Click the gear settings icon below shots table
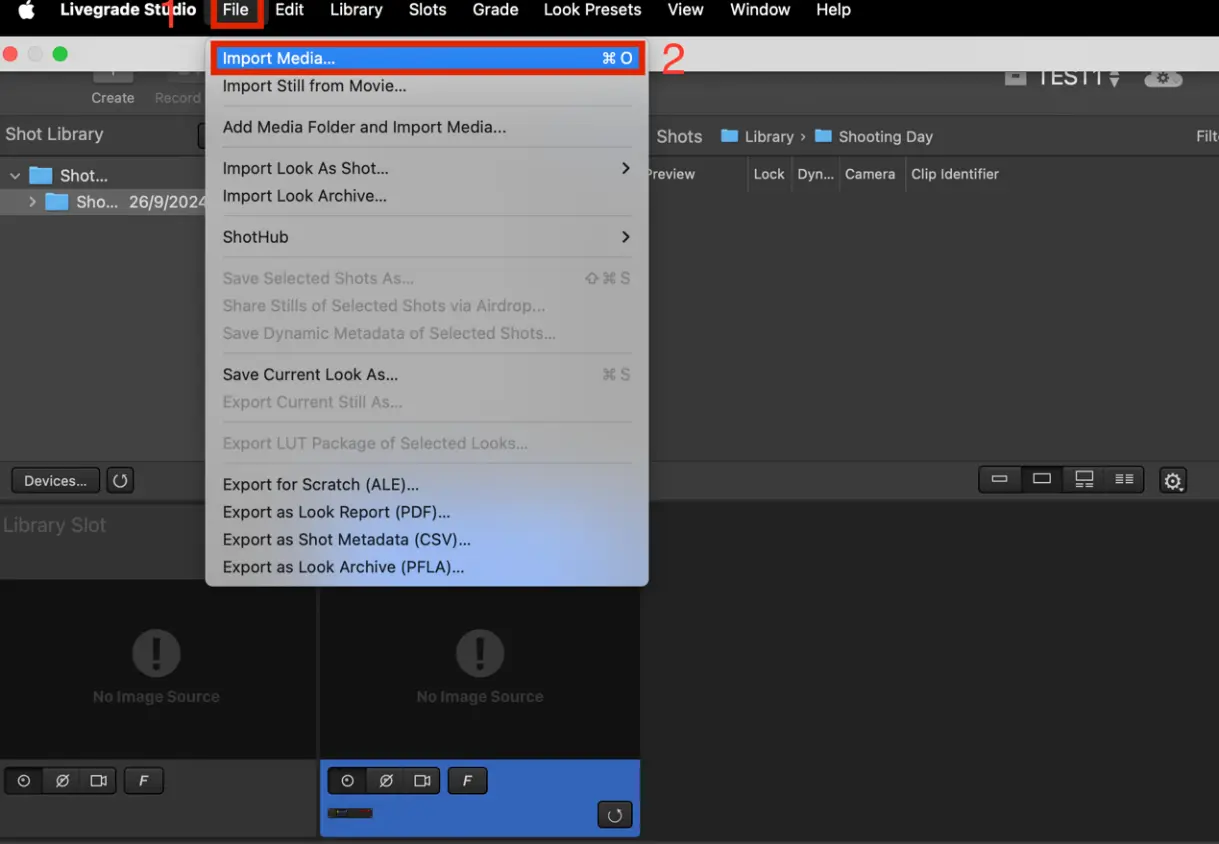 (1172, 481)
